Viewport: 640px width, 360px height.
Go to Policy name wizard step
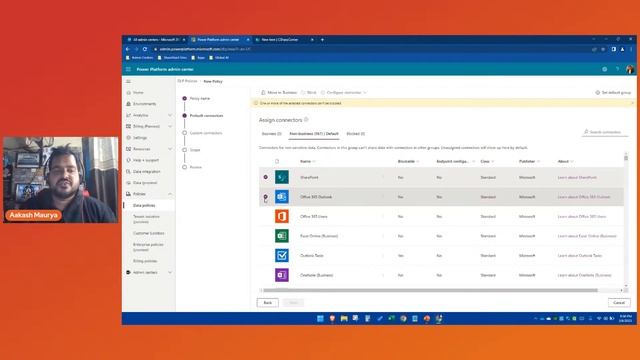pyautogui.click(x=200, y=98)
